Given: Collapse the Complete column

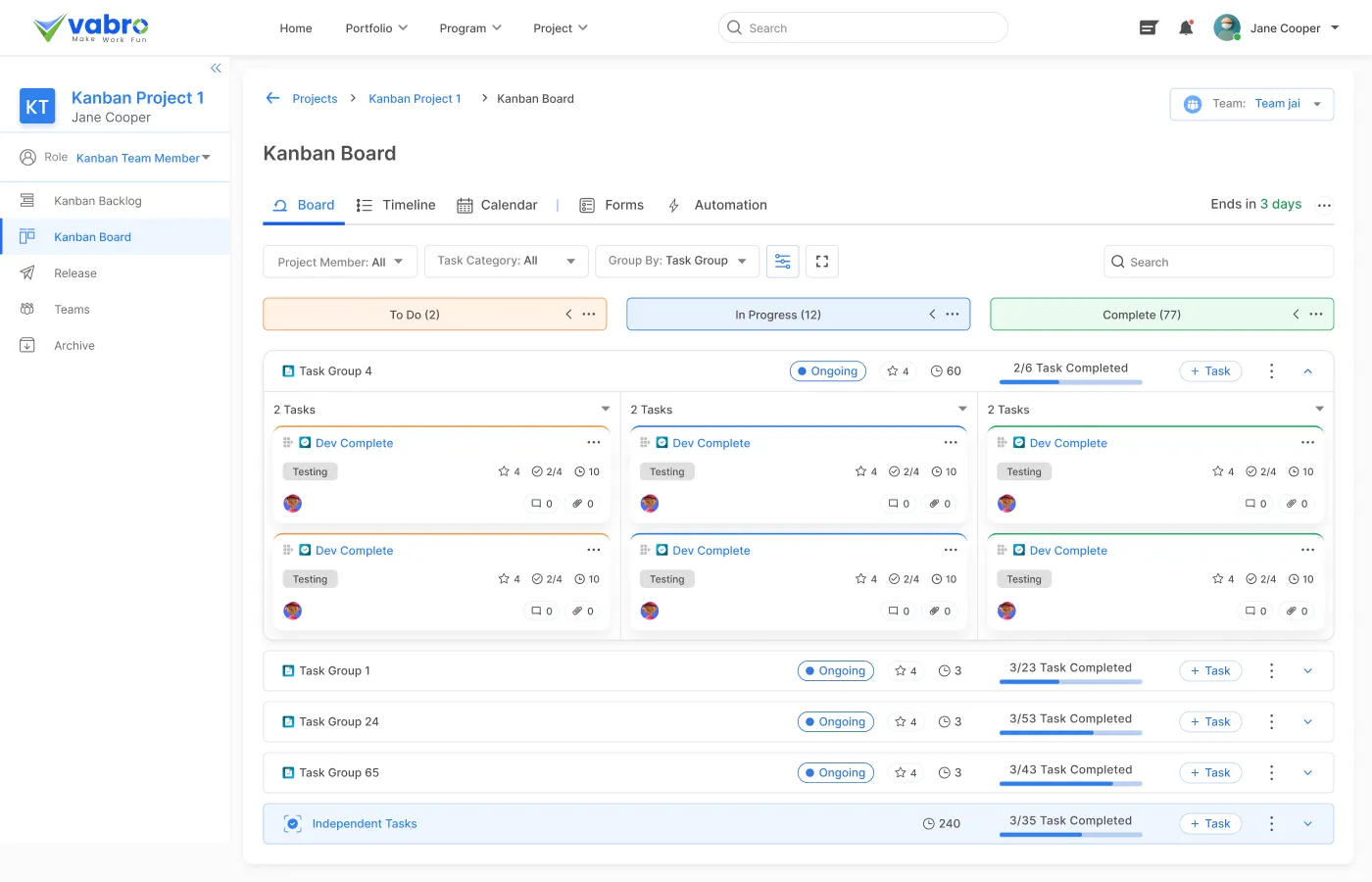Looking at the screenshot, I should (1296, 315).
